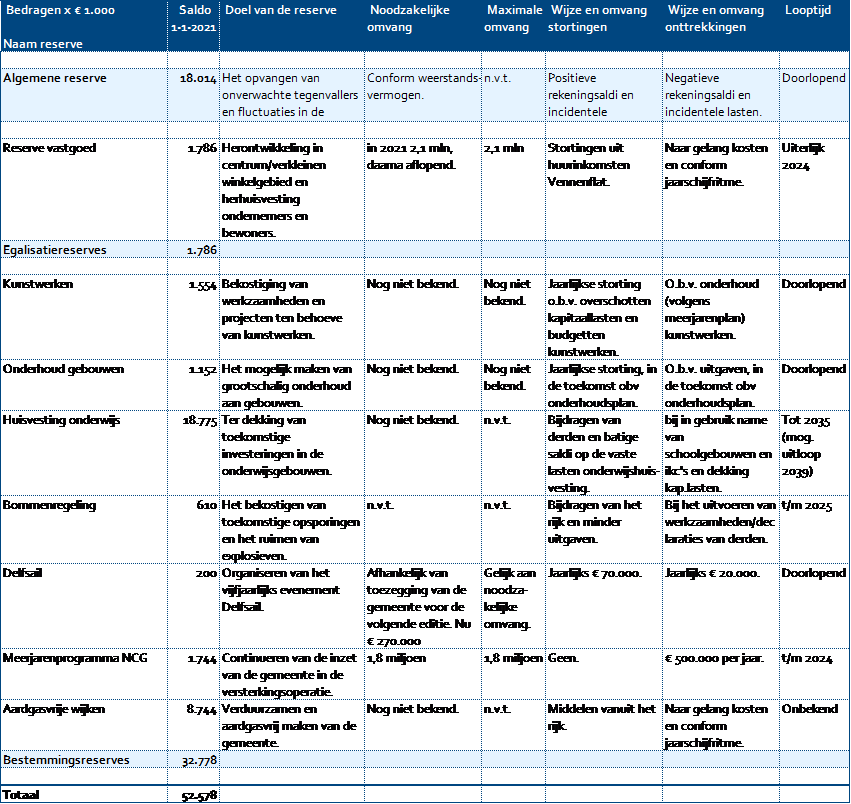Click the 'Wijze en omvang onttrekkingen' header
Image resolution: width=851 pixels, height=804 pixels.
pos(714,18)
